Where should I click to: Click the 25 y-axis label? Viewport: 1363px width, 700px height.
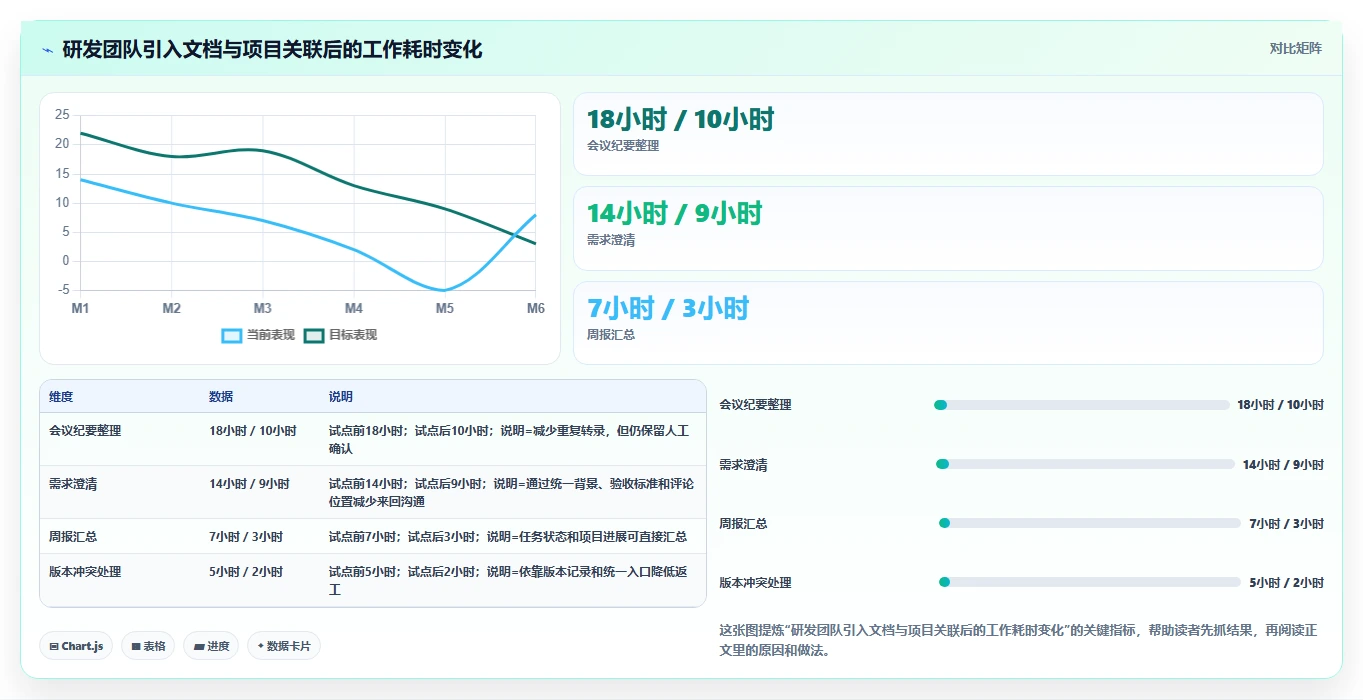[62, 115]
